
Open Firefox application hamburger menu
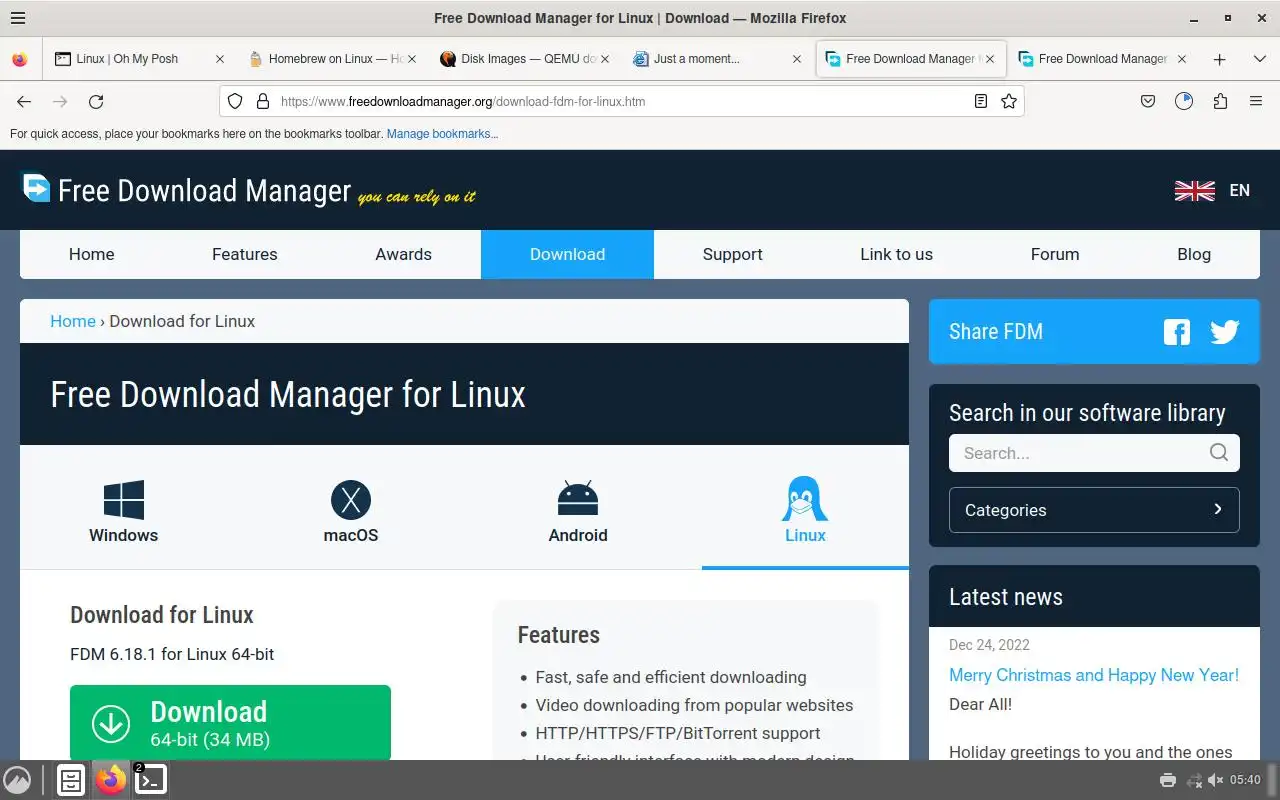tap(1256, 101)
